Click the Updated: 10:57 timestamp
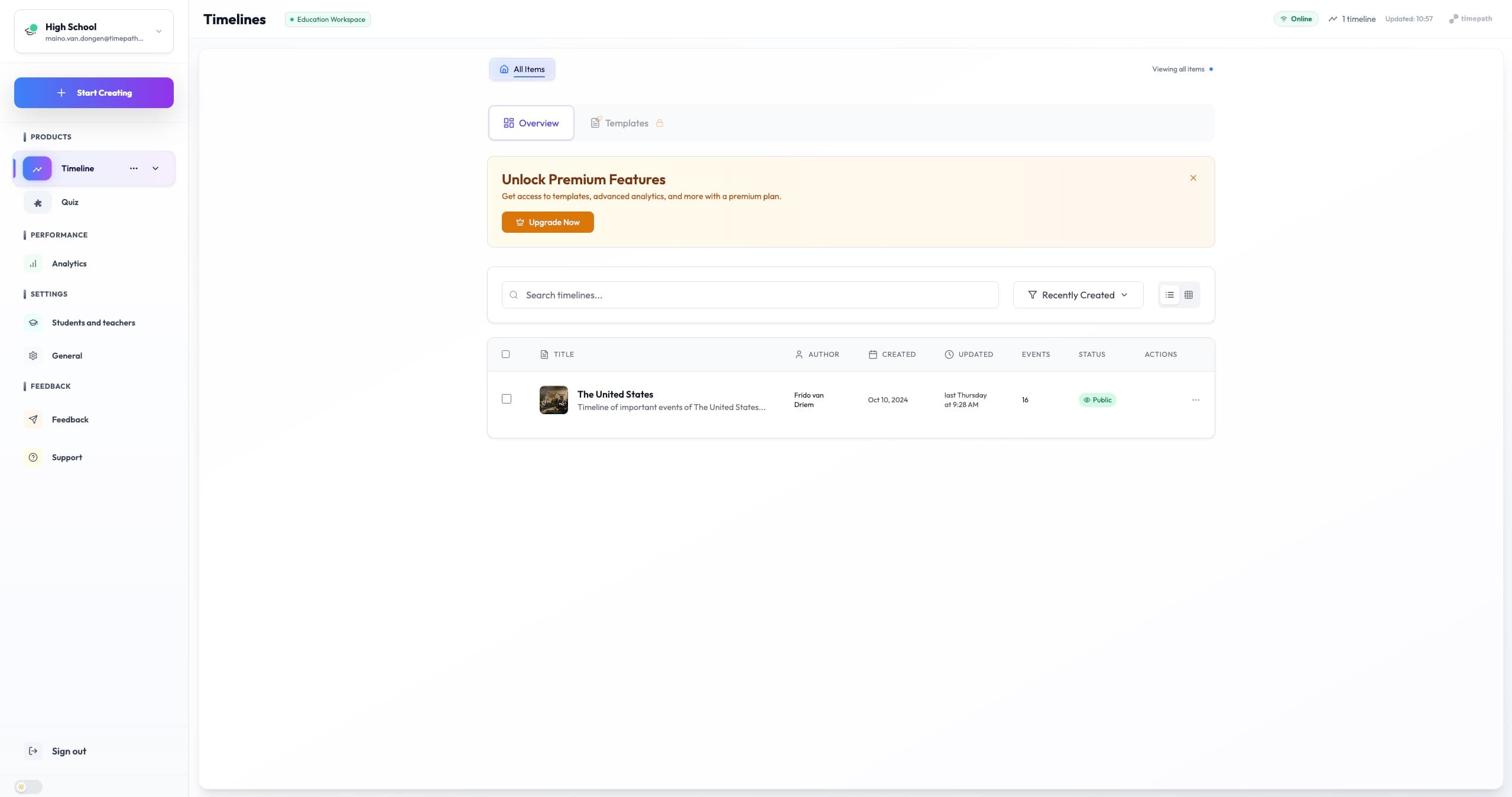 click(1409, 19)
